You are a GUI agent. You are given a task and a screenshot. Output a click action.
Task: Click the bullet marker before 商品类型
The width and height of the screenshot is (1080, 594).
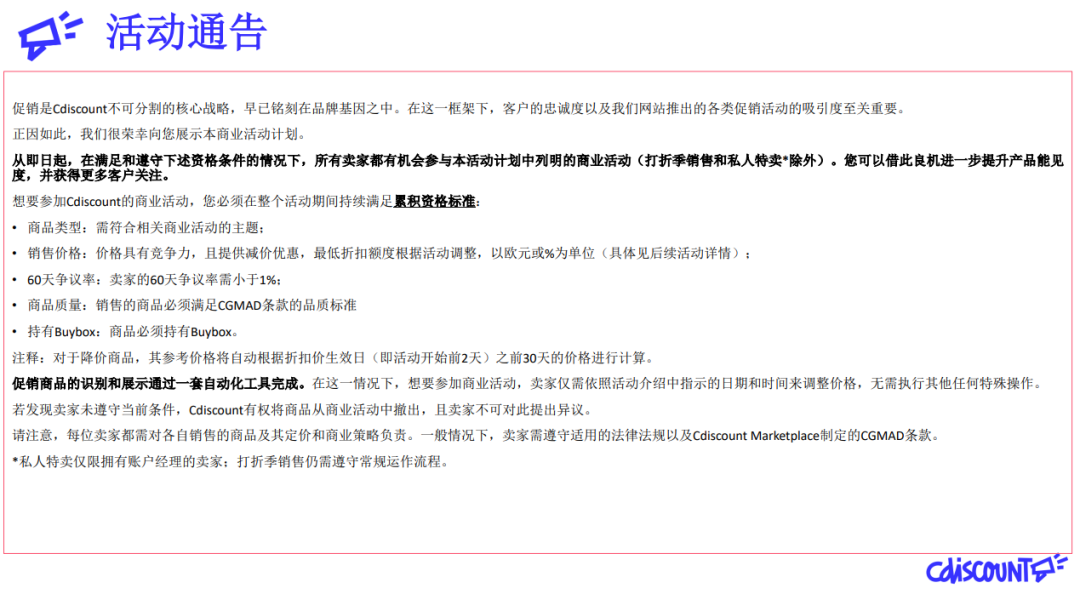[12, 228]
